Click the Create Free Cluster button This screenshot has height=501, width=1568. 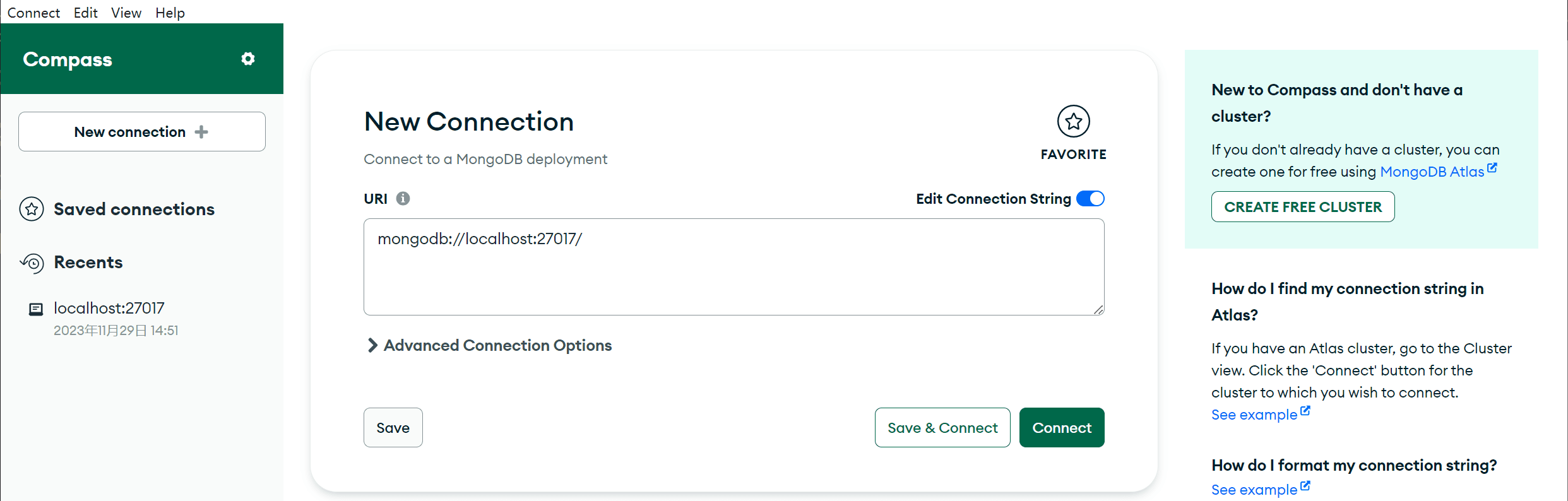(x=1302, y=207)
